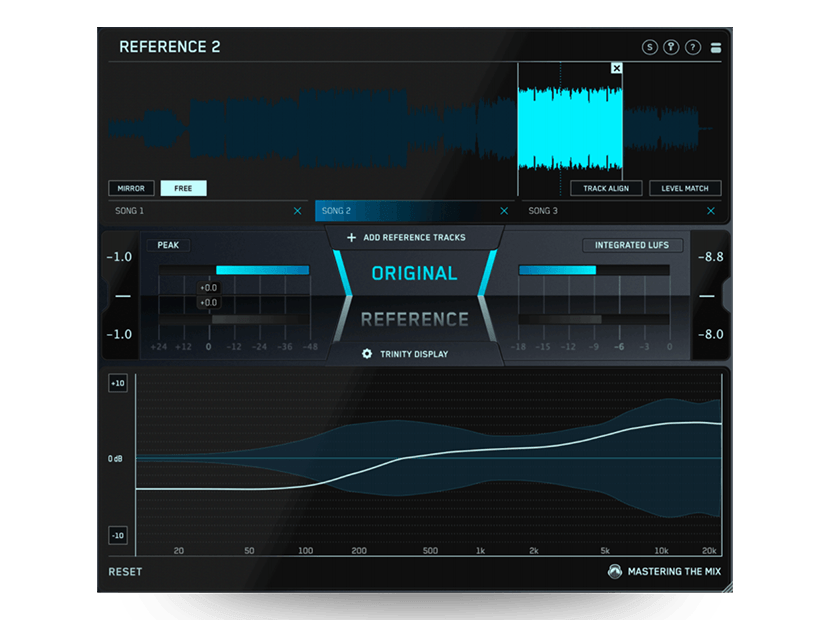This screenshot has width=830, height=620.
Task: Switch playback to Reference
Action: click(414, 319)
